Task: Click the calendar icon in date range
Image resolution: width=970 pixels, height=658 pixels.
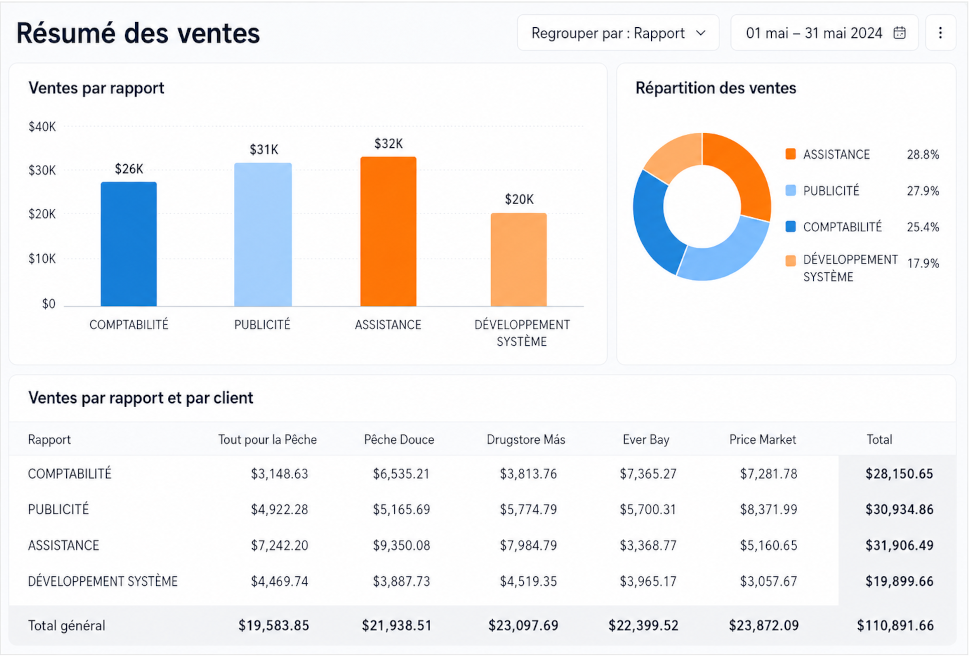Action: pyautogui.click(x=899, y=33)
